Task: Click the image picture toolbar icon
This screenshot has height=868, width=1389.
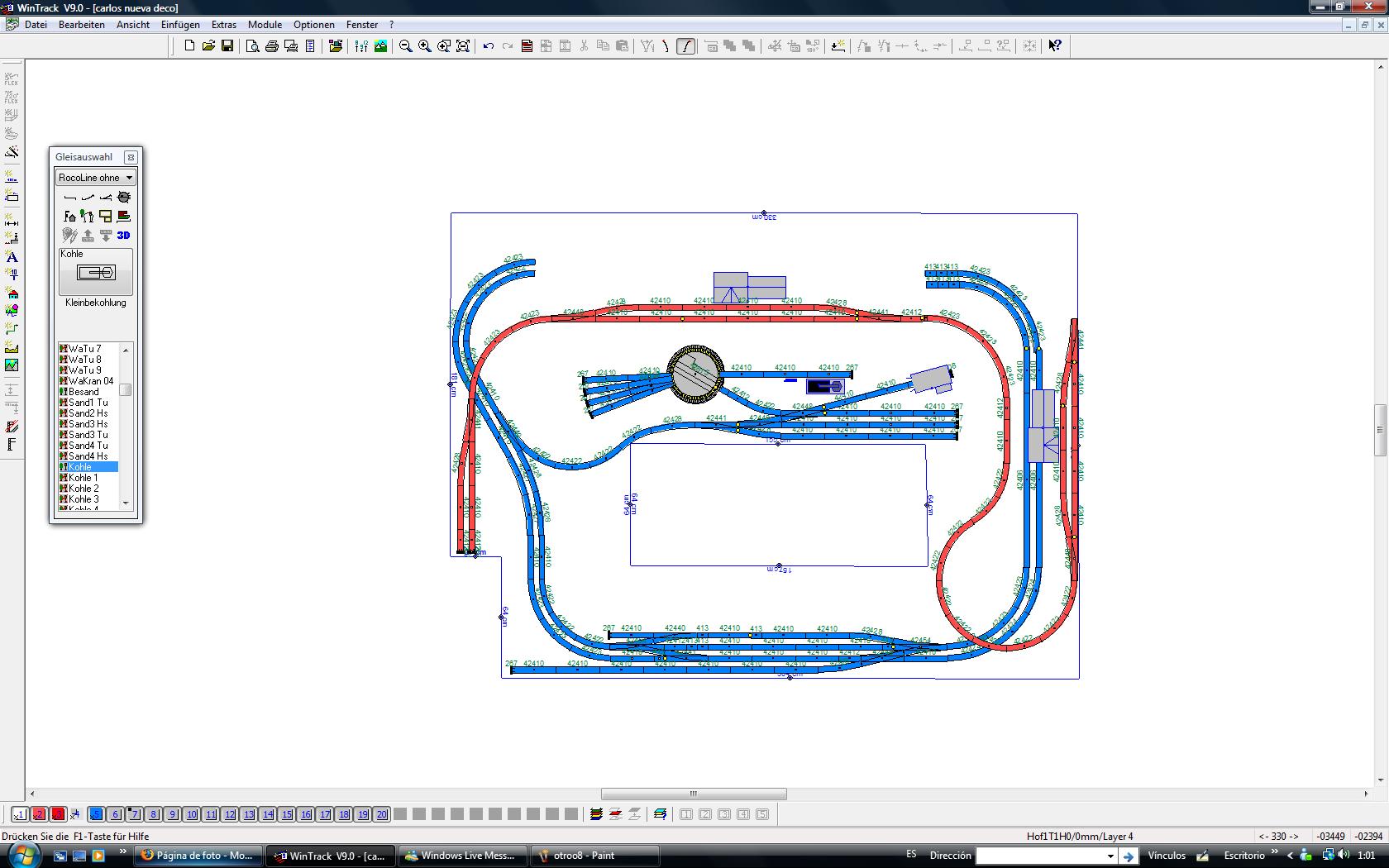Action: (380, 46)
